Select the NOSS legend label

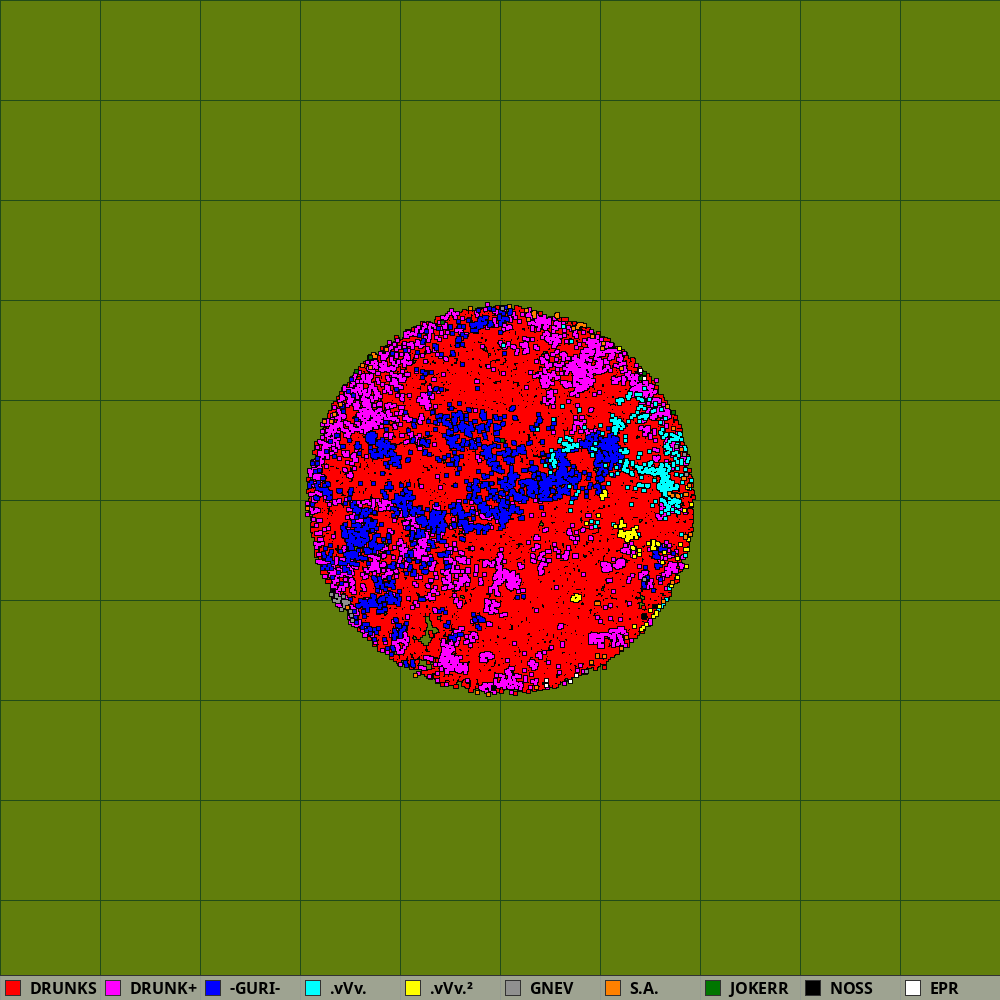point(851,989)
